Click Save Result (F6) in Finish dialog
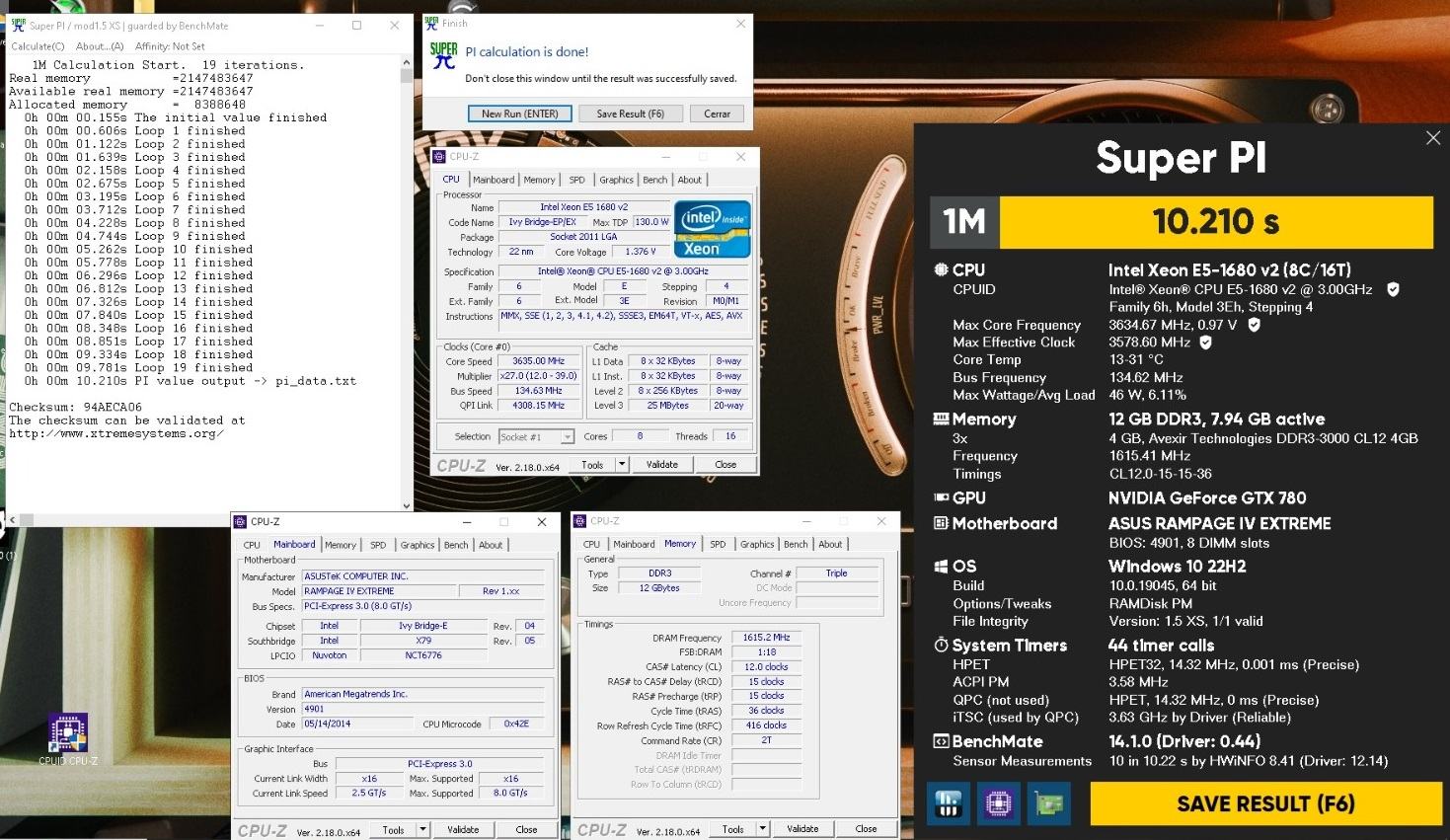 point(630,114)
